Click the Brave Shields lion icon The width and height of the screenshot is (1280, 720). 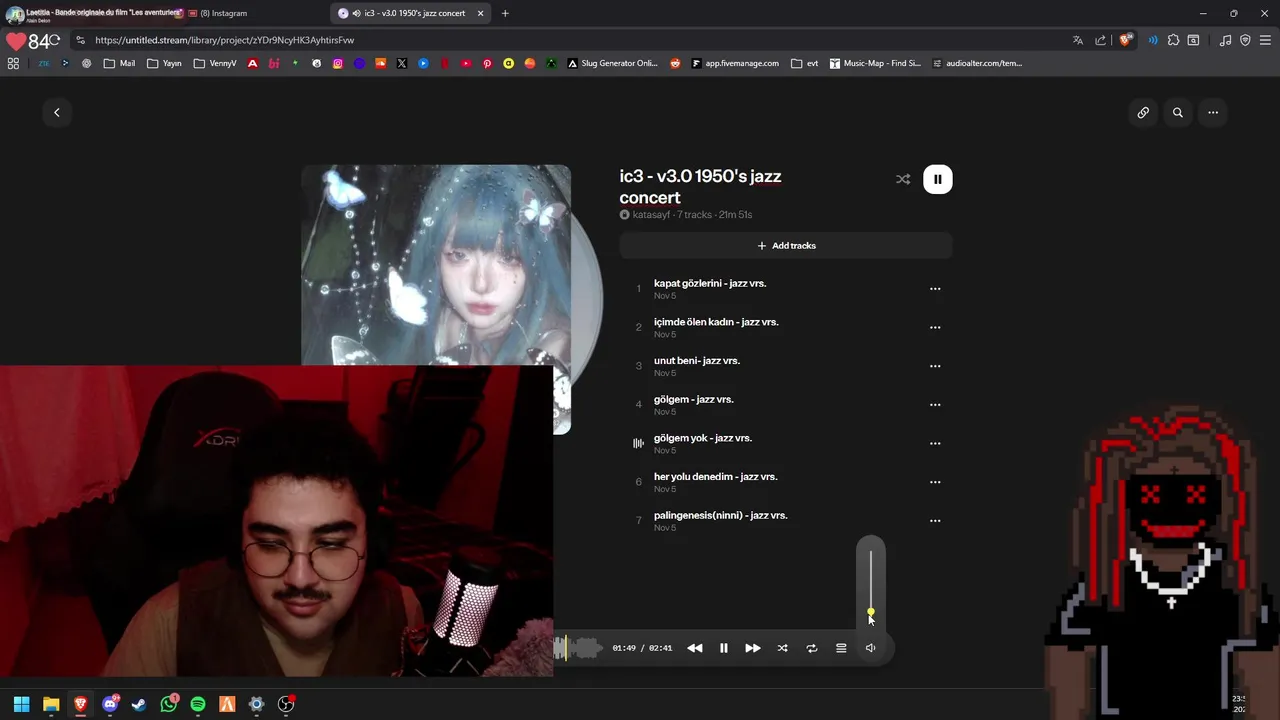[x=1125, y=40]
